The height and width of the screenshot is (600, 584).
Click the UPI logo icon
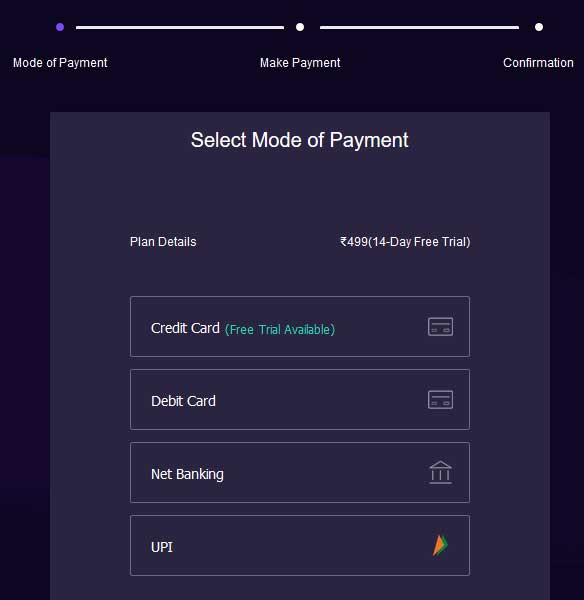pos(440,545)
